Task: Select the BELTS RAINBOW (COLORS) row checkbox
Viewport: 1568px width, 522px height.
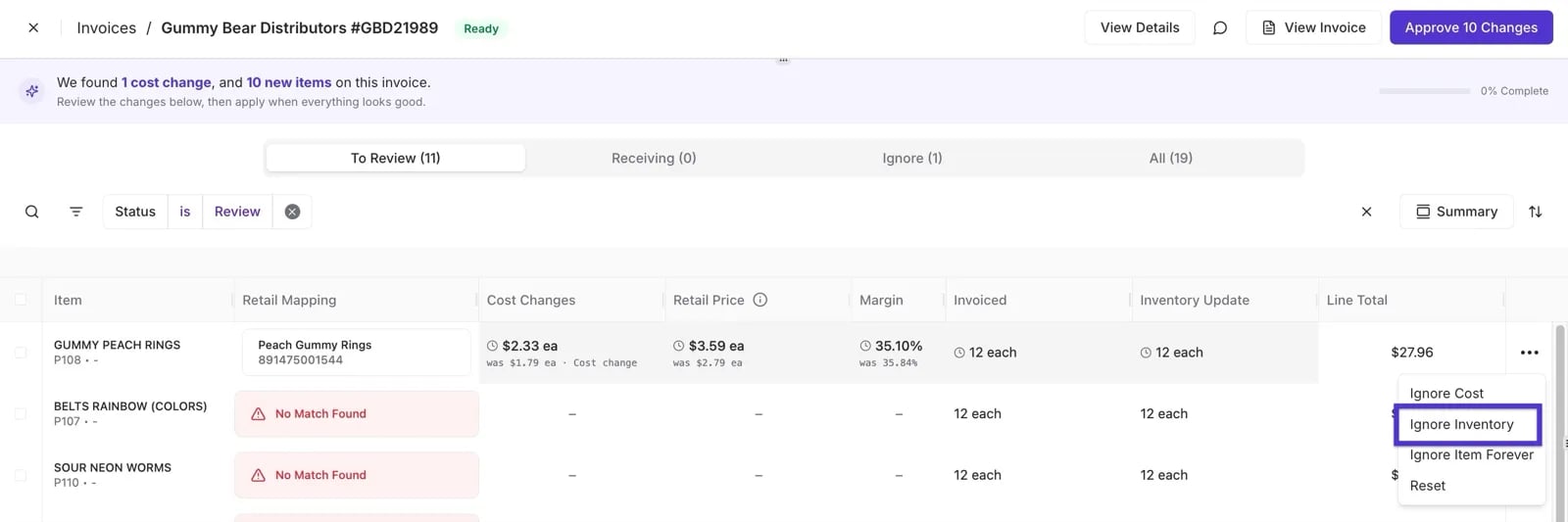Action: (21, 413)
